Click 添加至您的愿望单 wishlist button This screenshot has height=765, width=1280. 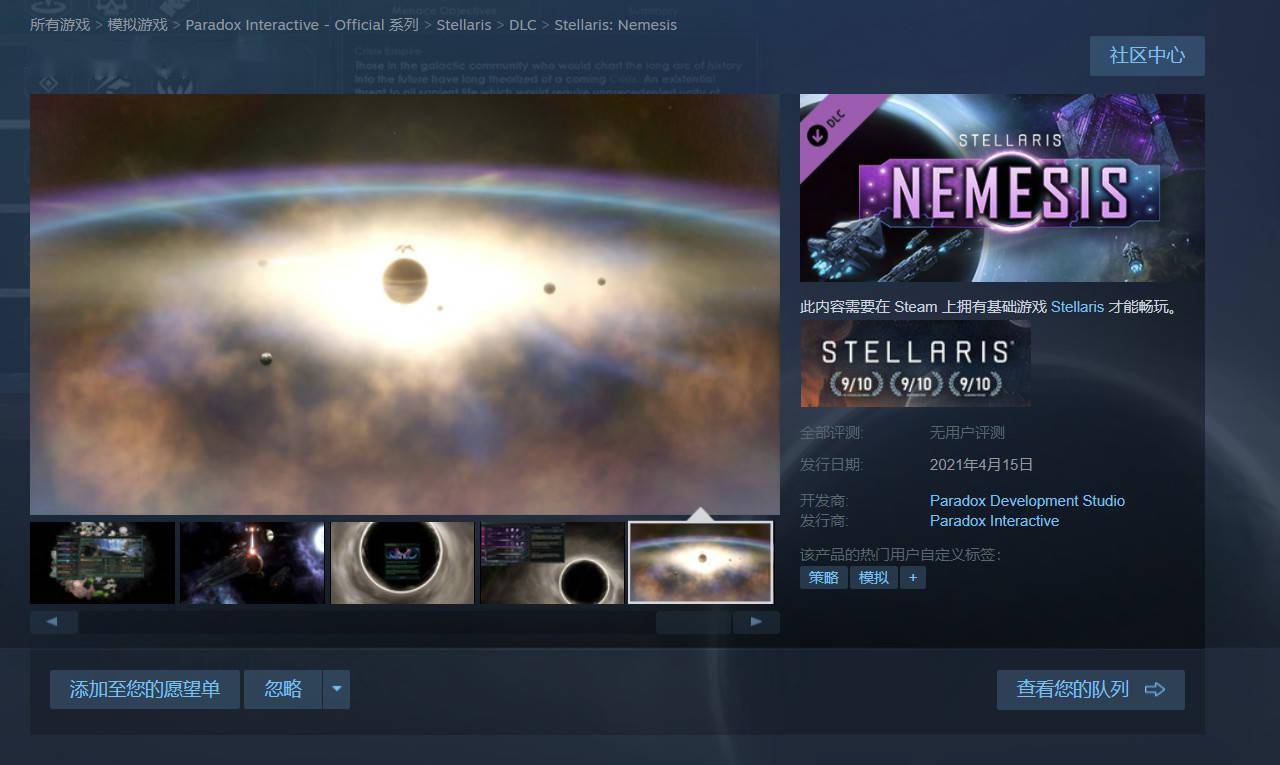tap(145, 690)
